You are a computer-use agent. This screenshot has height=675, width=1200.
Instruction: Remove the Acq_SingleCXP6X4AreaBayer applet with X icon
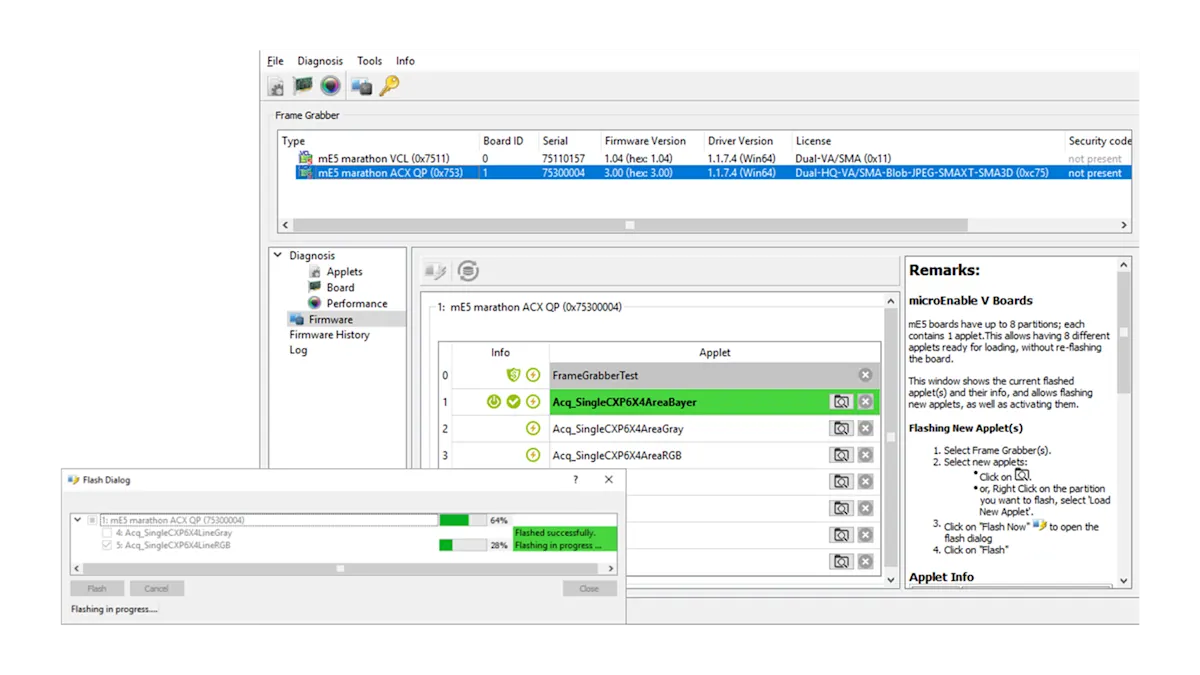tap(866, 402)
